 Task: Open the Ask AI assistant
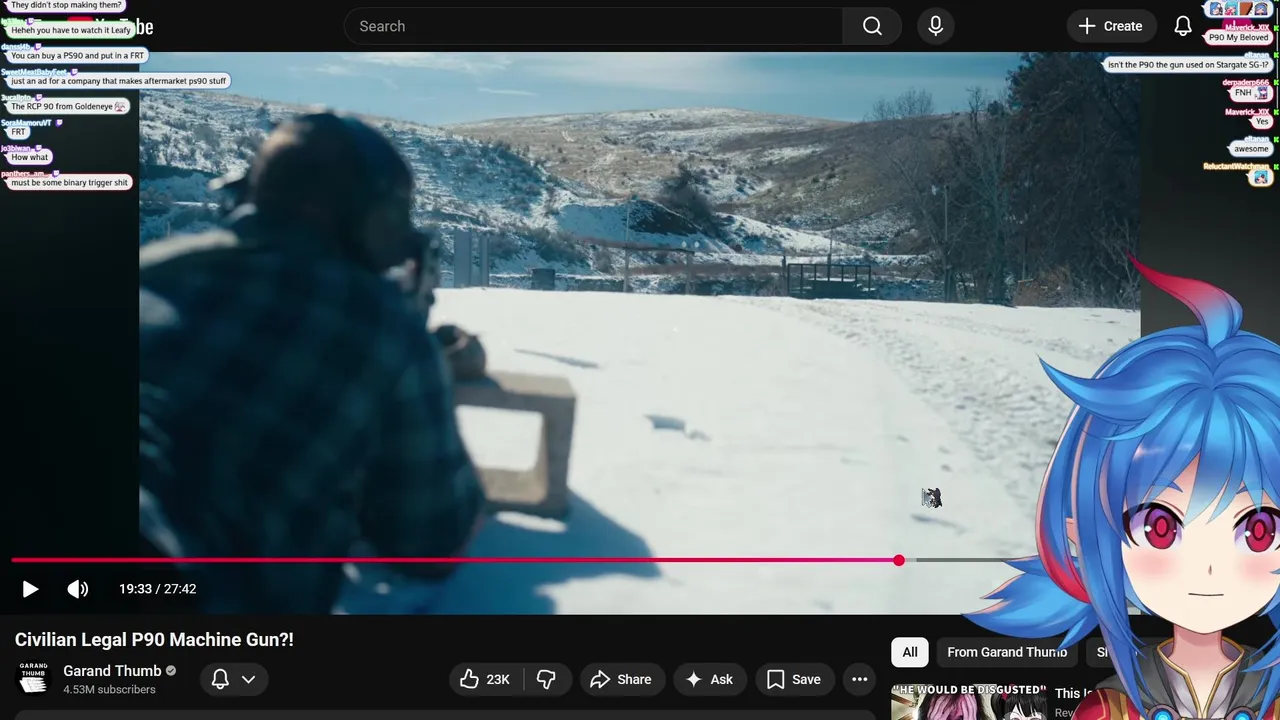(x=710, y=679)
